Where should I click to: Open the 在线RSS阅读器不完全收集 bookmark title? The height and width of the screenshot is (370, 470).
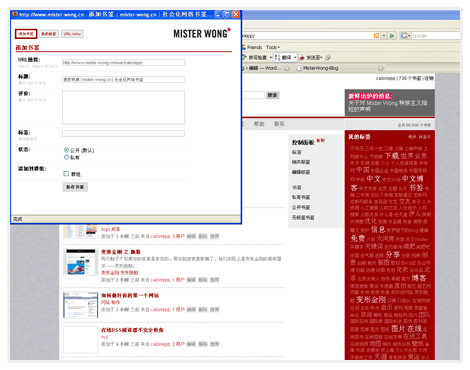[x=132, y=330]
